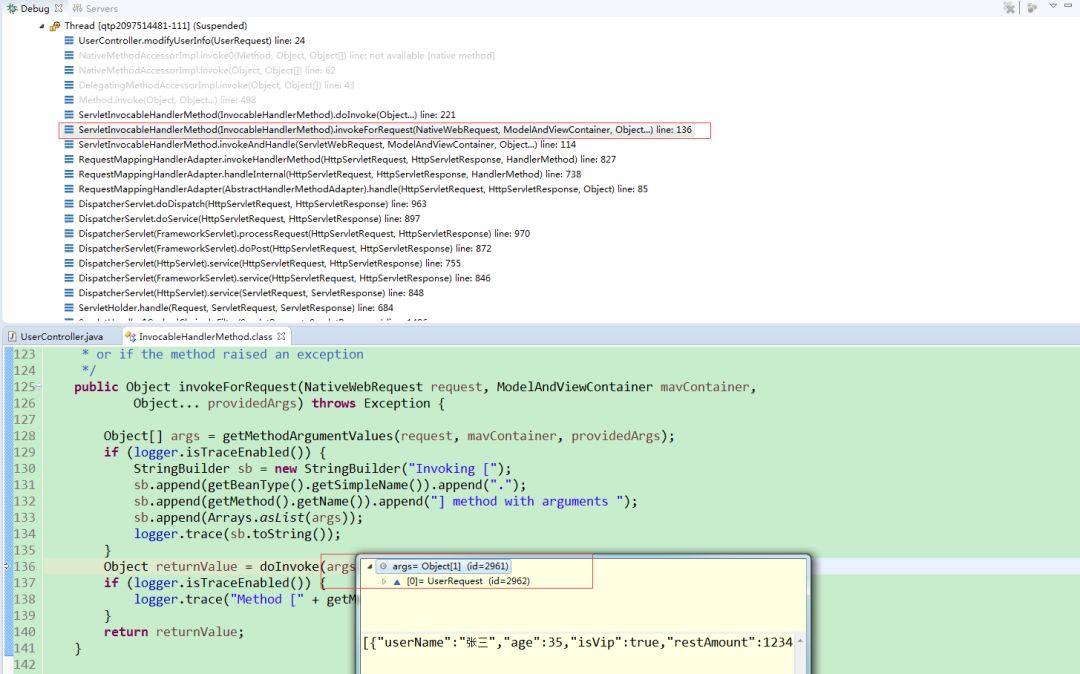Select NativeMethodAccessorImpl.invoke line 62 frame
1080x674 pixels.
pyautogui.click(x=207, y=70)
